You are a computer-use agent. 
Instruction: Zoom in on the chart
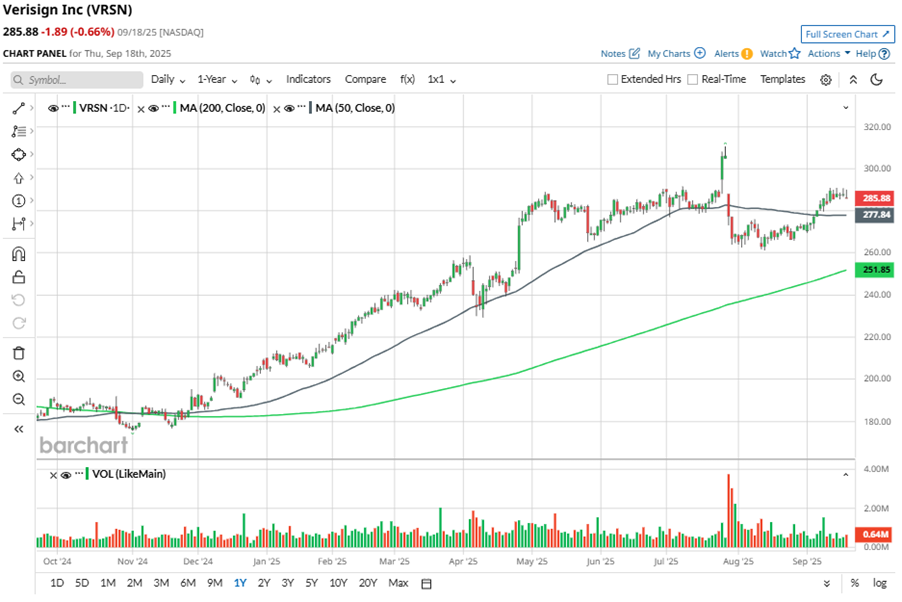coord(18,376)
